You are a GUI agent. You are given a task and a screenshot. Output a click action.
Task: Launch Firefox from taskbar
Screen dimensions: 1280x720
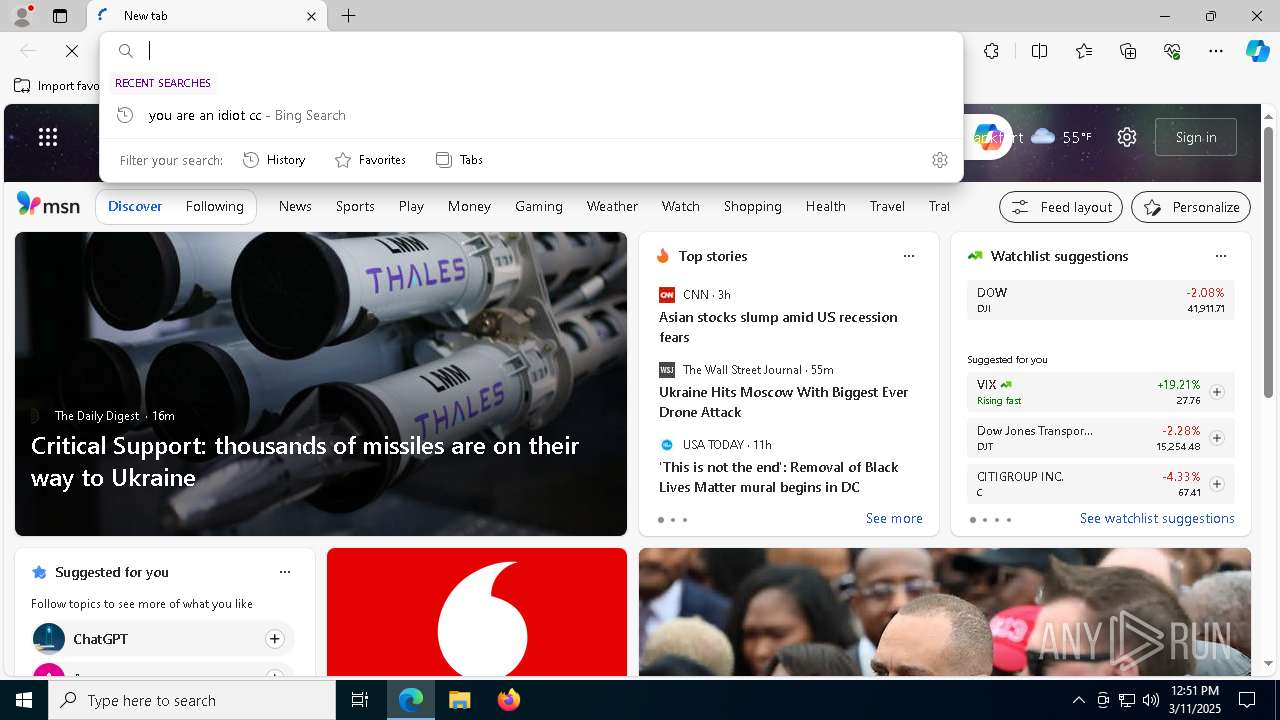click(508, 700)
